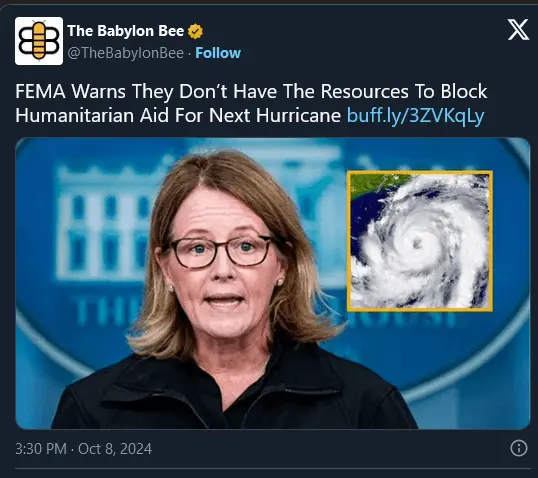
Task: Open the buff.ly/3ZVKqLy link
Action: point(416,115)
